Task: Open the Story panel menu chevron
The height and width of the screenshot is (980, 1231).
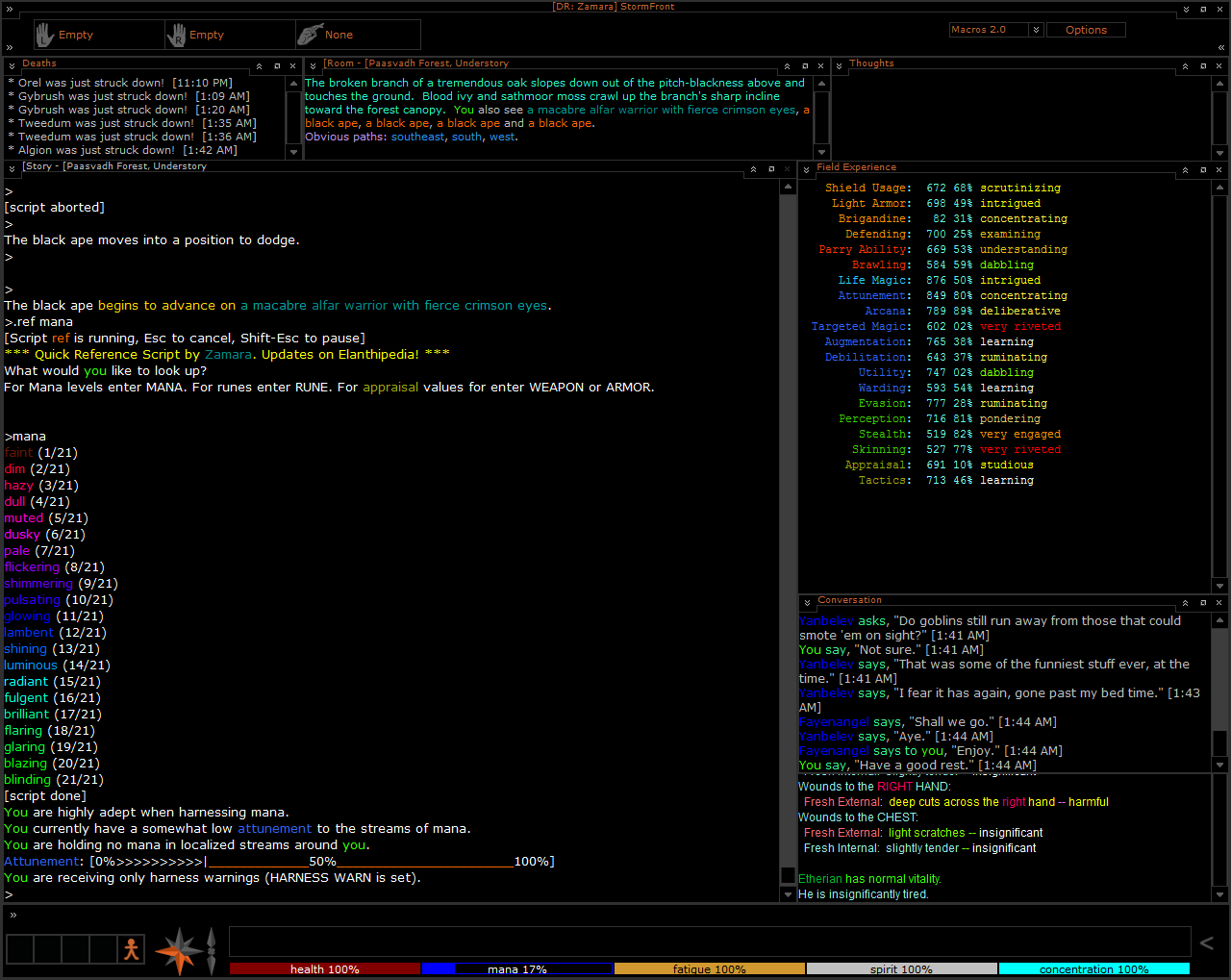Action: tap(13, 169)
